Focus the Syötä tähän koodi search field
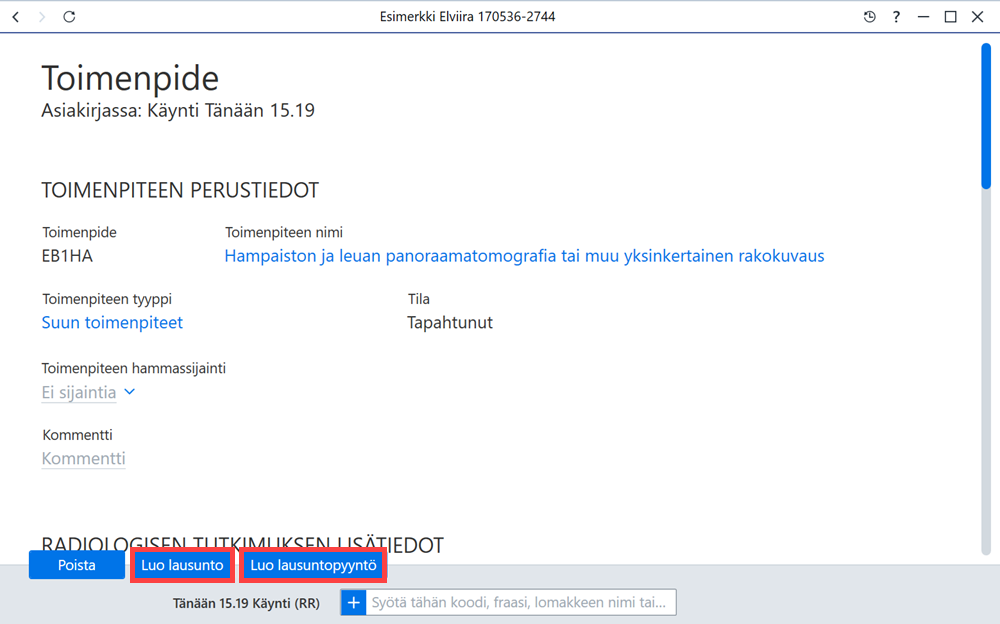The width and height of the screenshot is (1000, 624). pos(520,602)
